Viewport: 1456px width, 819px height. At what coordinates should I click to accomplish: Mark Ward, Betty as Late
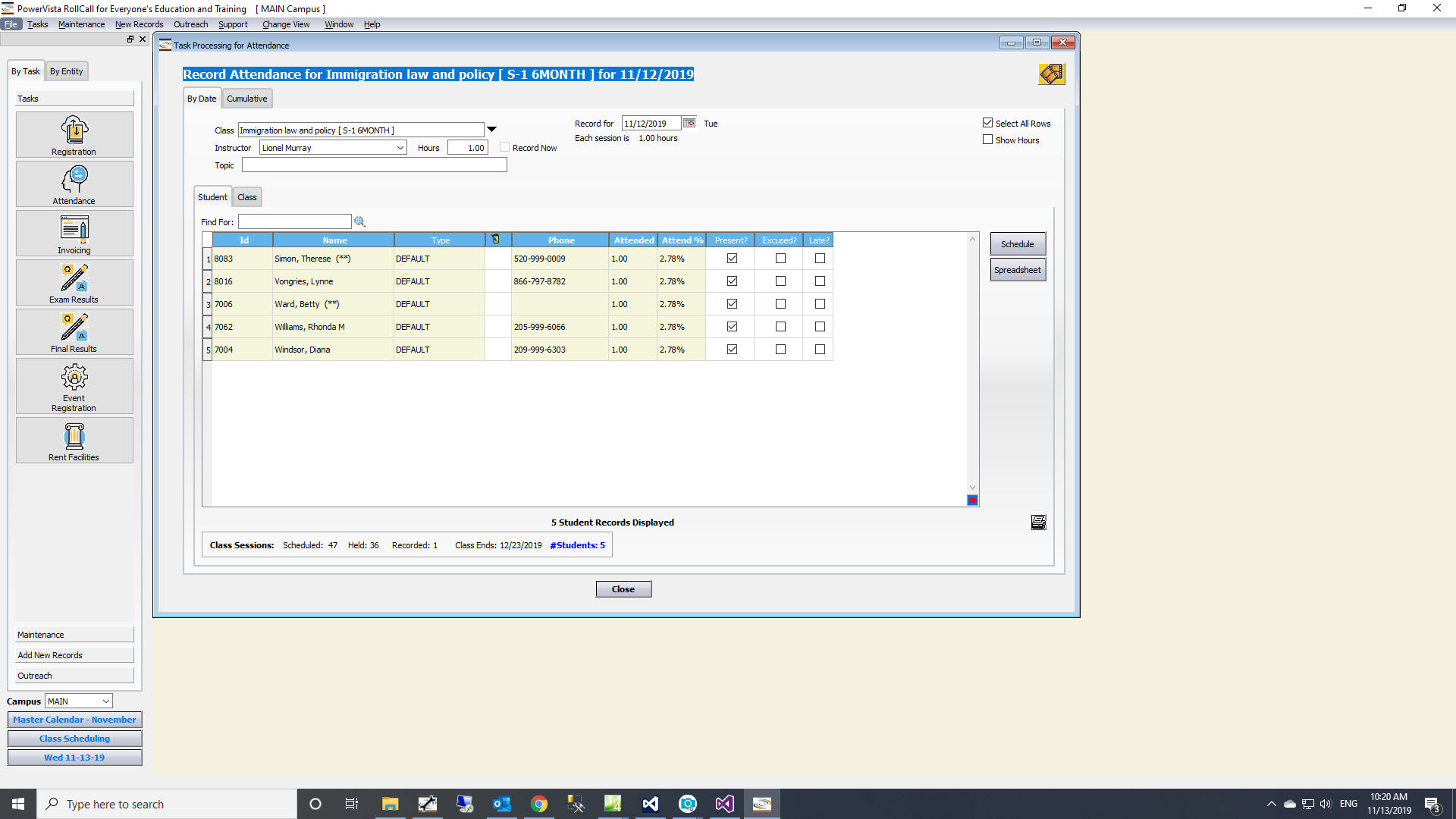pos(820,304)
